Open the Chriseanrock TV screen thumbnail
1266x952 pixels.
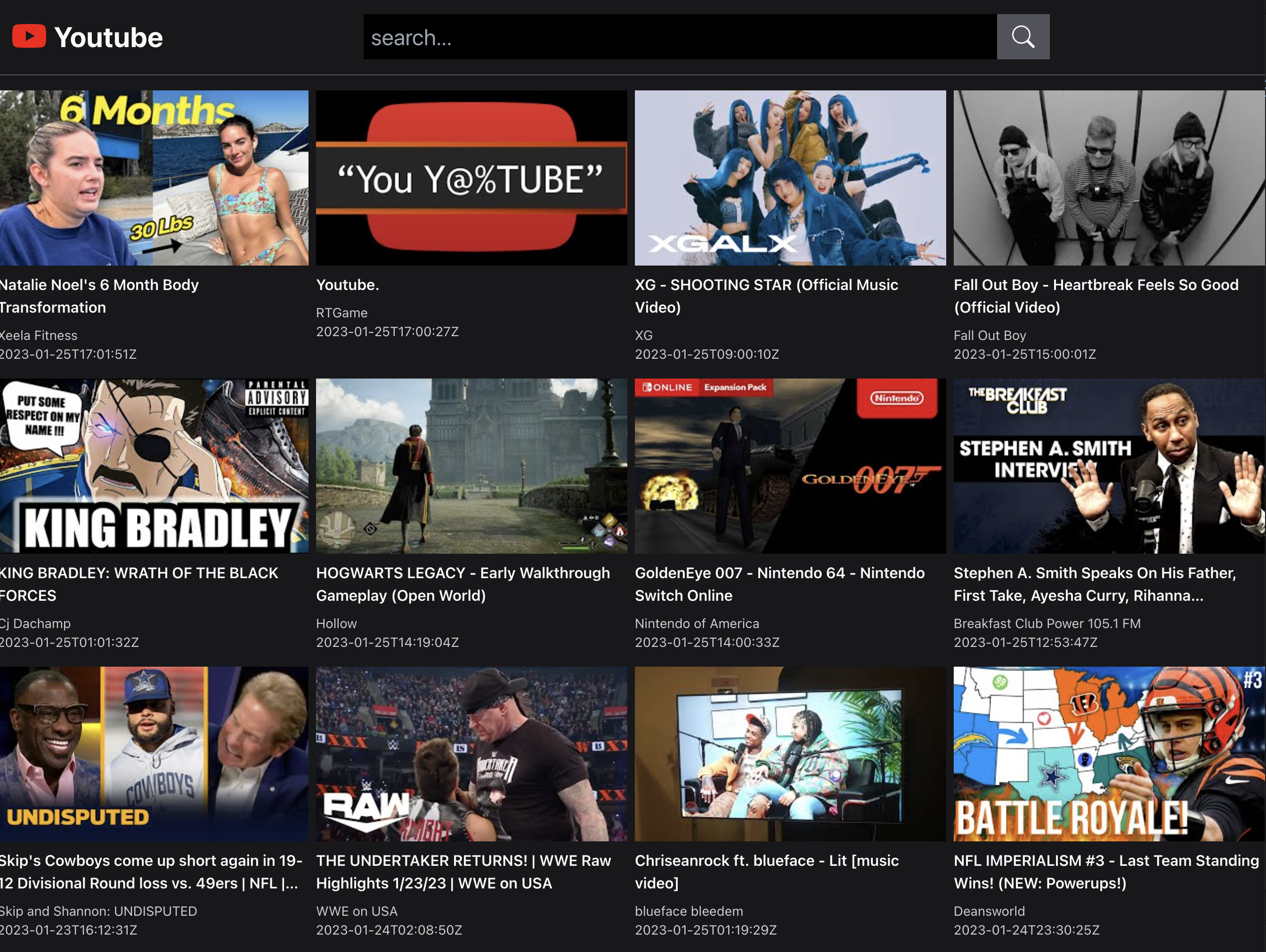pyautogui.click(x=790, y=754)
